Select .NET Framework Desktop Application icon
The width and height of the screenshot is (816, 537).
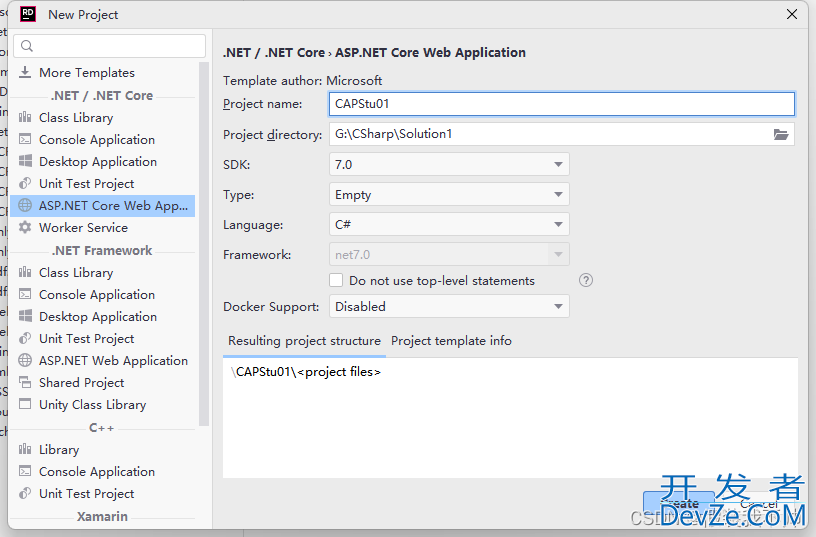pos(25,316)
